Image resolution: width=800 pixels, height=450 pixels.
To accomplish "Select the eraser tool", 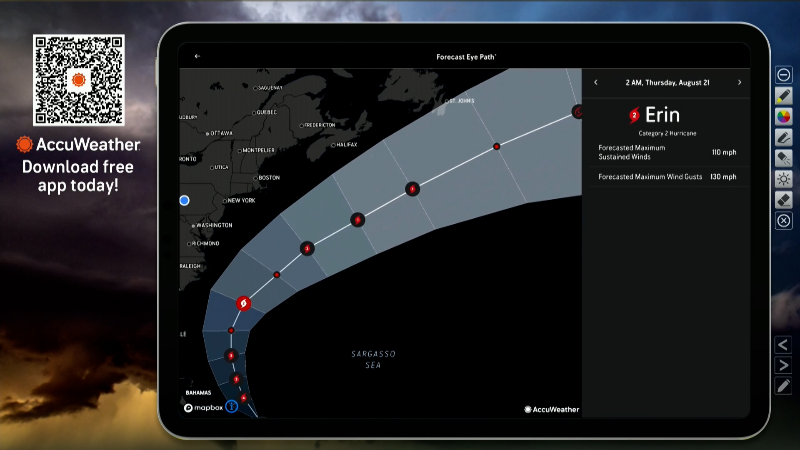I will coord(784,200).
